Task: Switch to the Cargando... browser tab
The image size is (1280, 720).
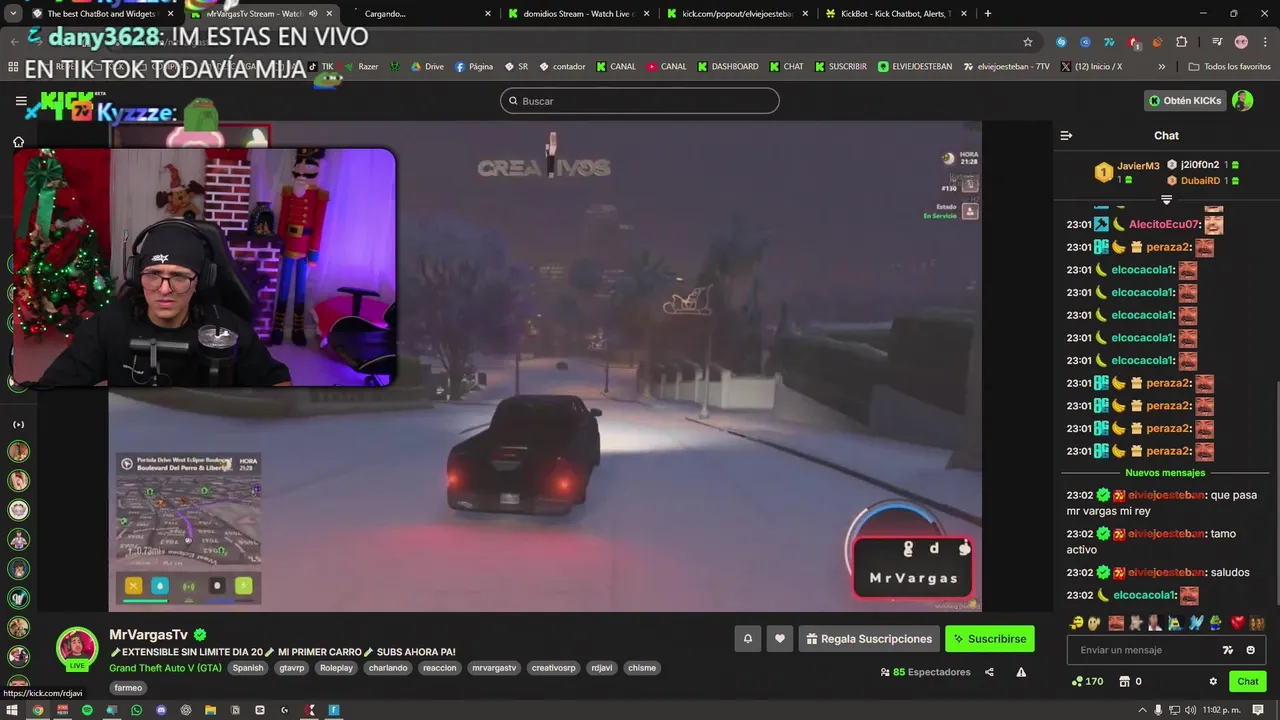Action: 420,14
